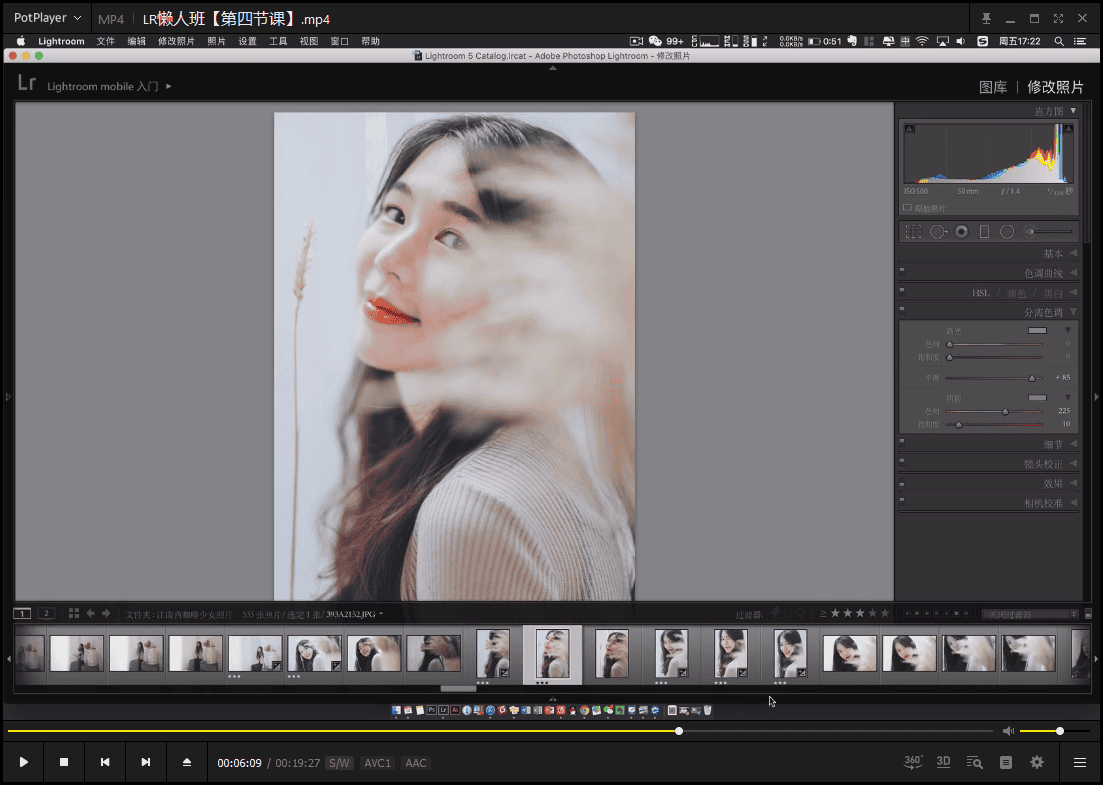
Task: Open the 修改照片 menu in menu bar
Action: click(x=176, y=42)
